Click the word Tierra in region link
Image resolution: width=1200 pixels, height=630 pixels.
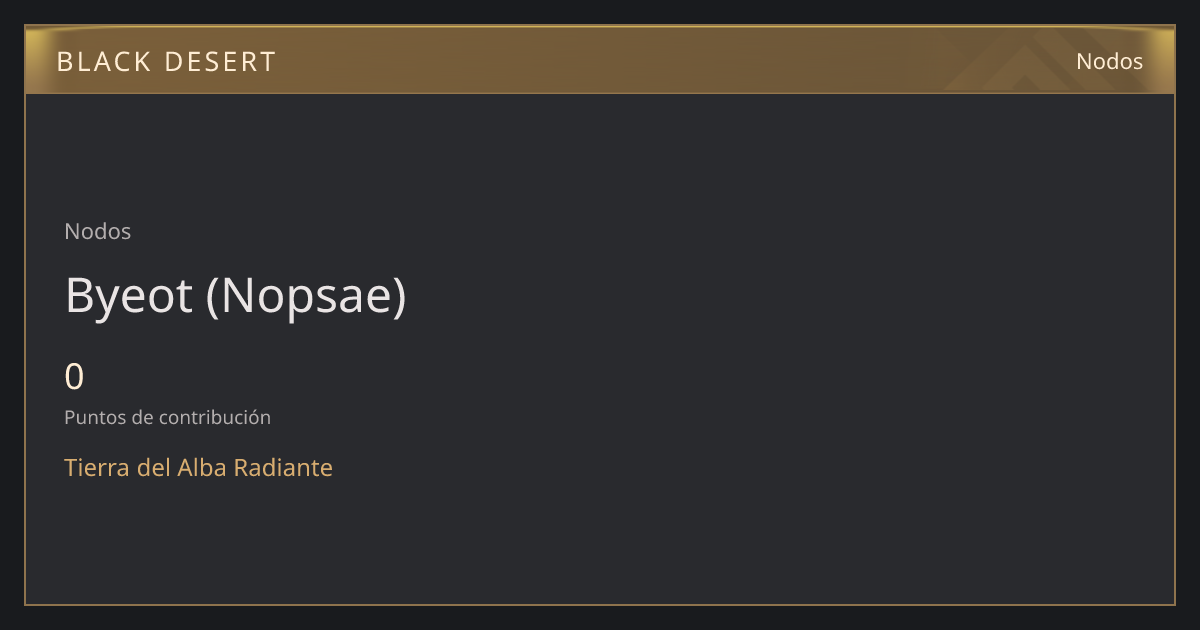(98, 467)
